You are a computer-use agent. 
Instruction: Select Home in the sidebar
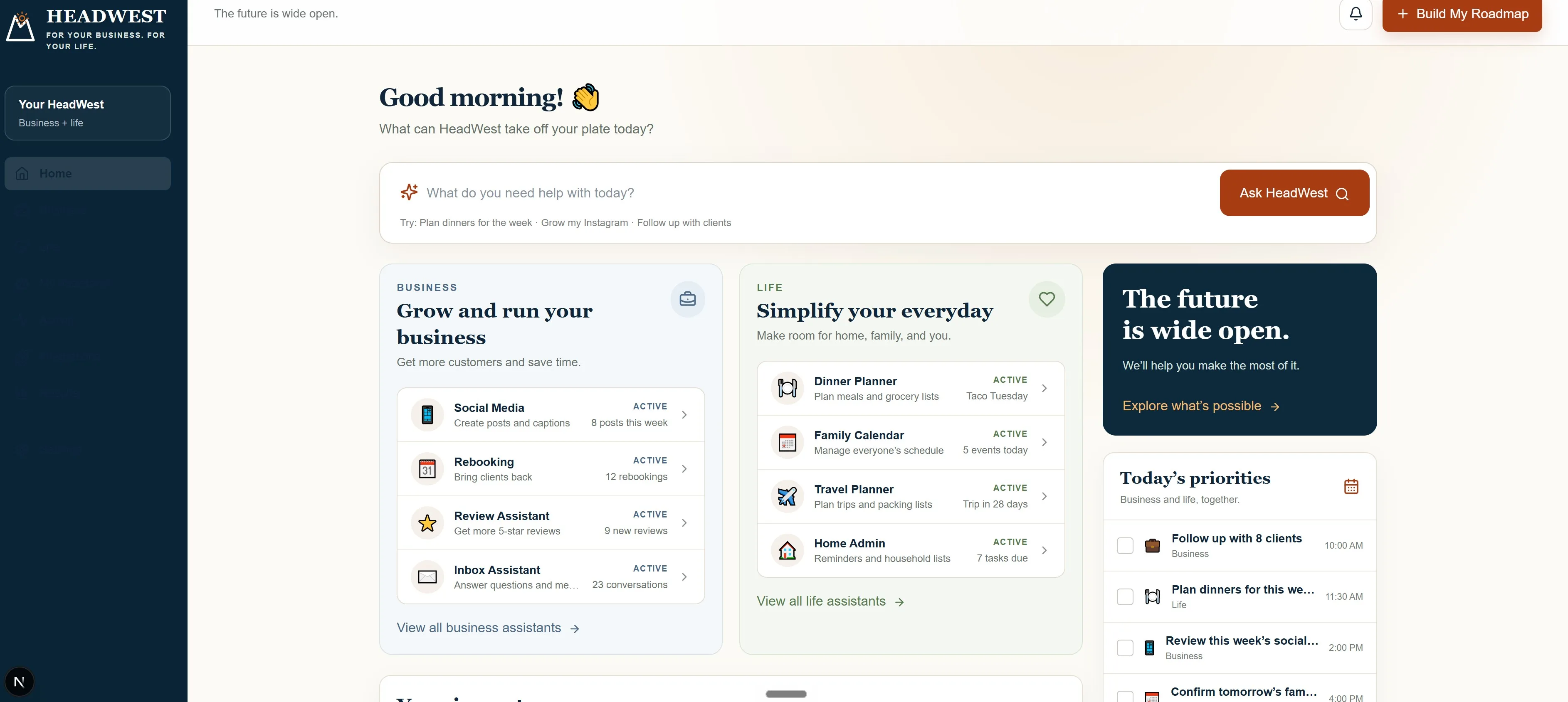[88, 174]
